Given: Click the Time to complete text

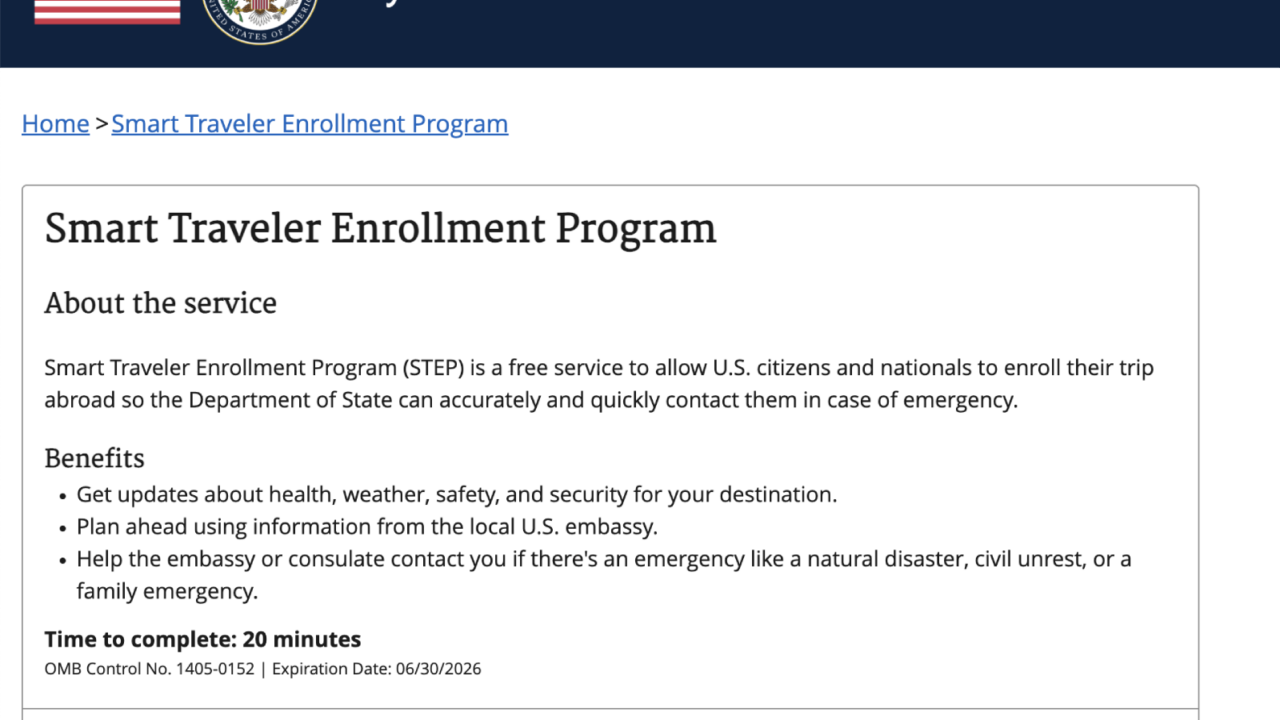Looking at the screenshot, I should [x=202, y=639].
